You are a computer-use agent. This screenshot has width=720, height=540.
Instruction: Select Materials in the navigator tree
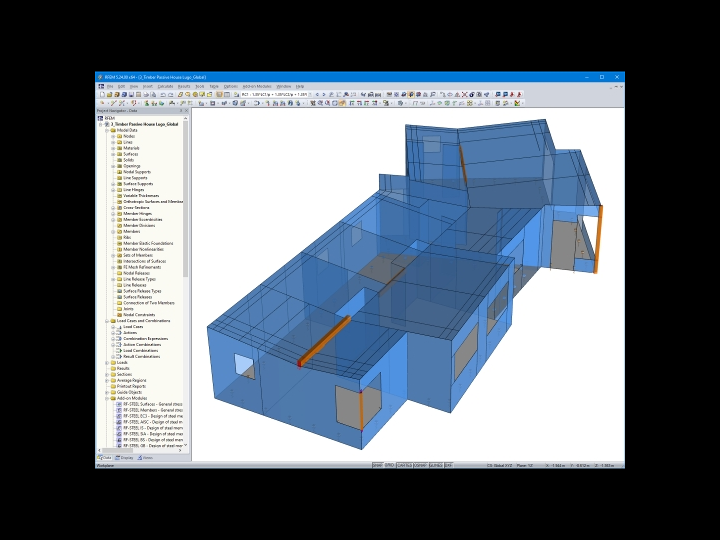(131, 148)
